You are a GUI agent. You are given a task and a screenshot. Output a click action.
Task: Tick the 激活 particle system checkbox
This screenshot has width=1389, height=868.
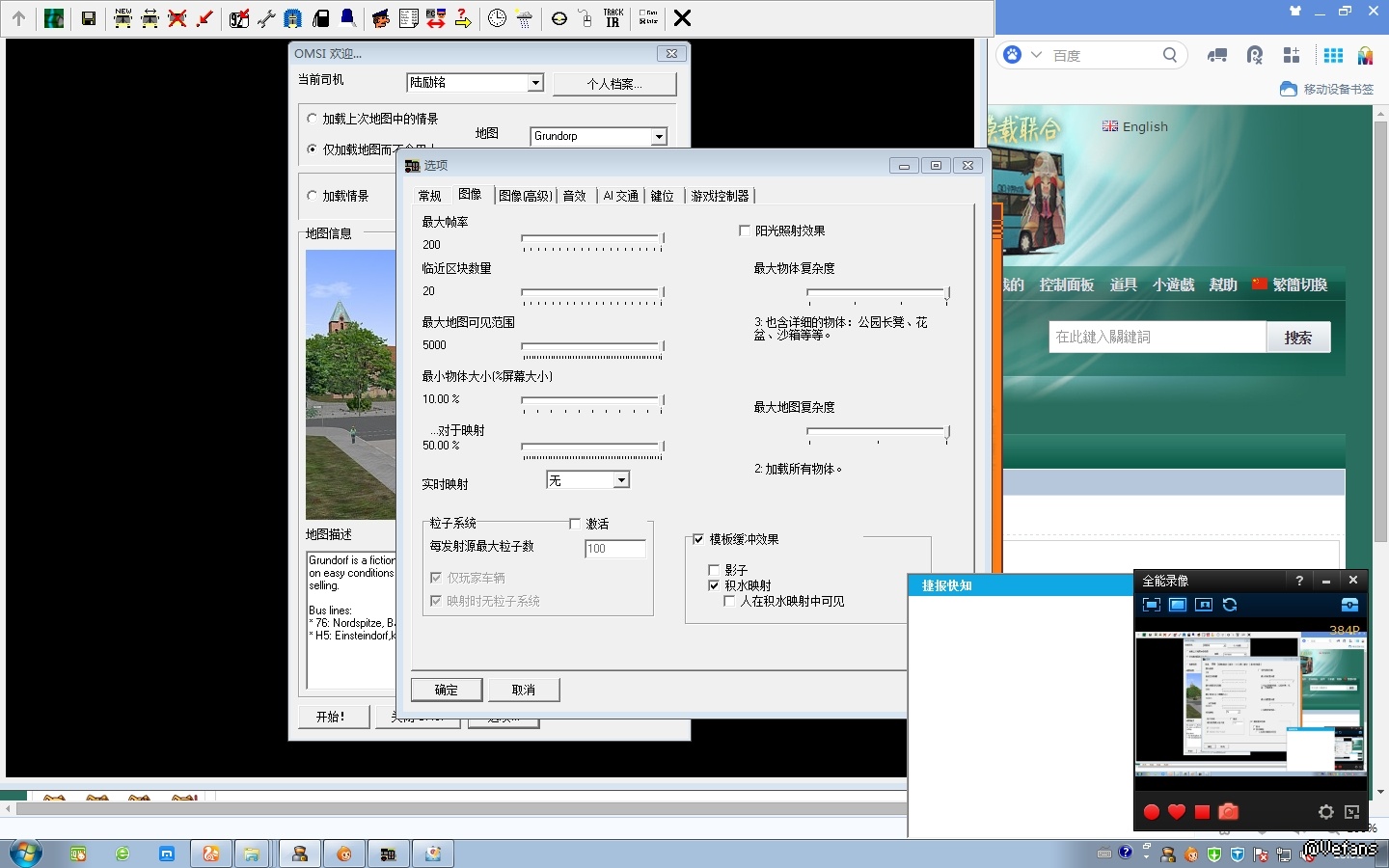(x=575, y=524)
